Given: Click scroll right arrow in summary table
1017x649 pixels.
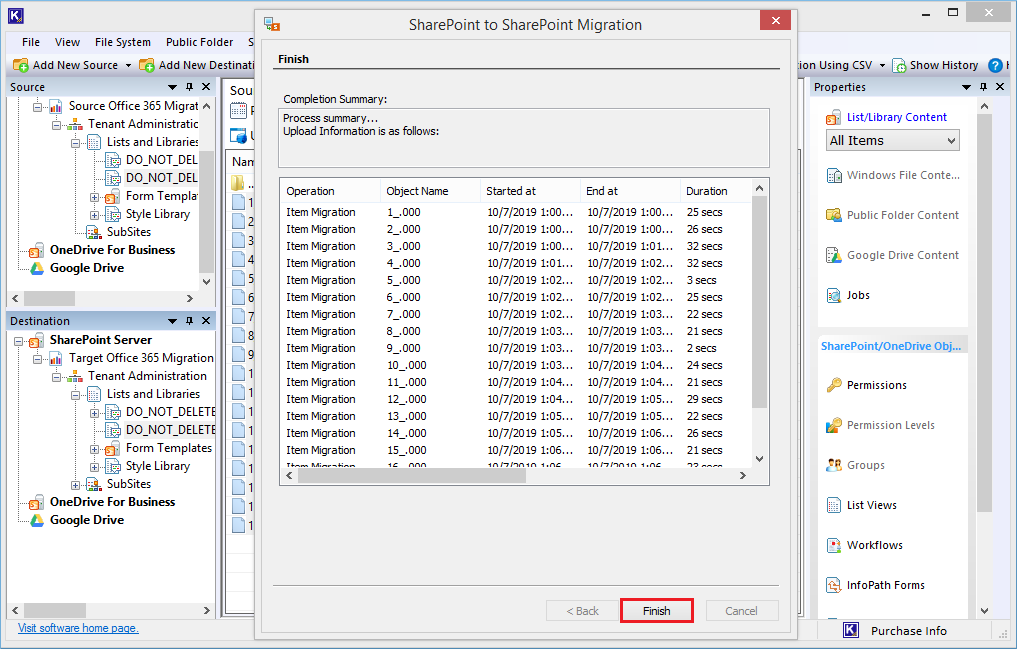Looking at the screenshot, I should (x=743, y=476).
